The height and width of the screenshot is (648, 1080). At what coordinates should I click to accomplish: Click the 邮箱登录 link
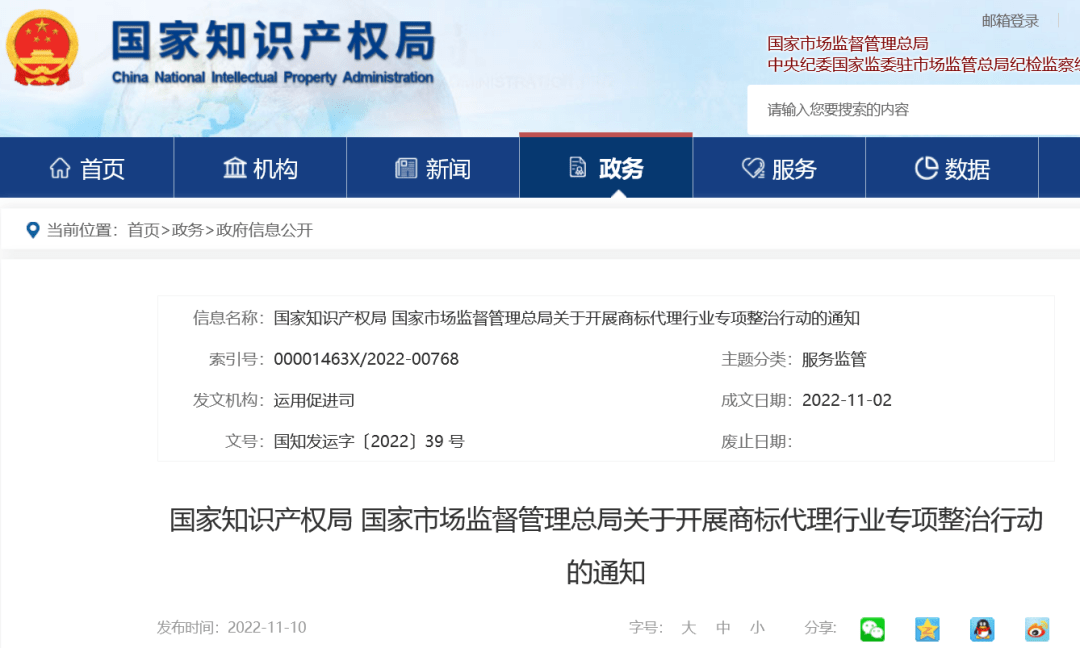pos(1010,21)
